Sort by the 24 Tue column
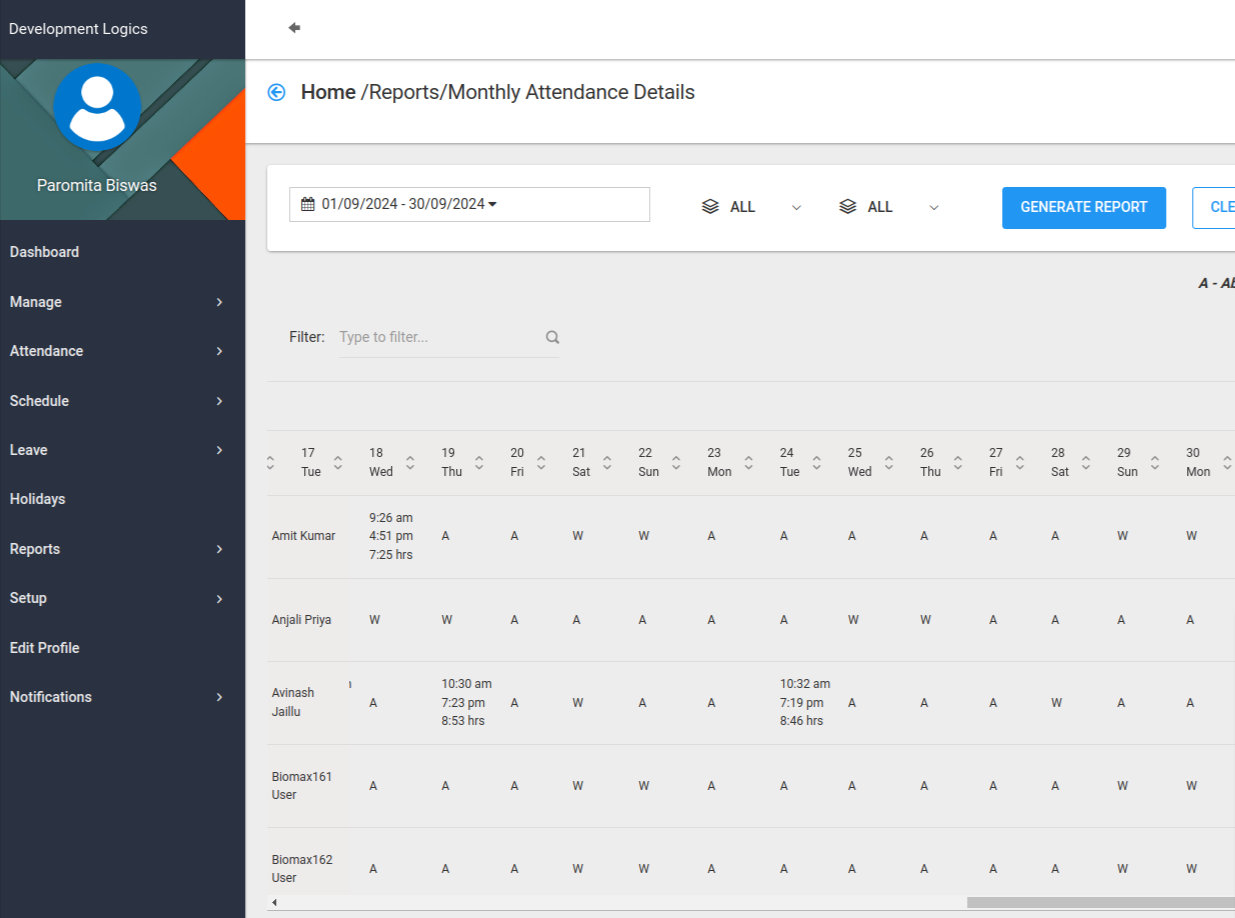The height and width of the screenshot is (918, 1235). pyautogui.click(x=817, y=463)
